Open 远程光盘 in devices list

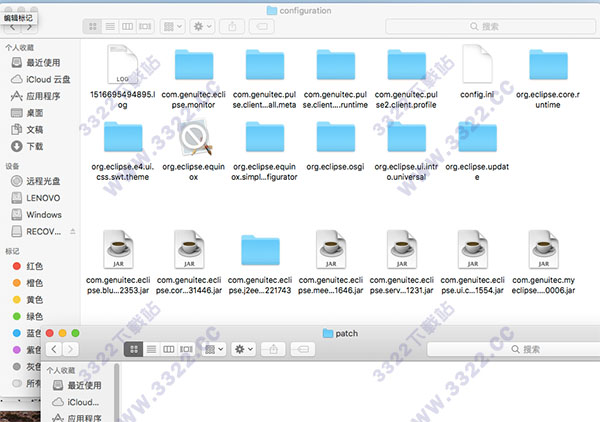click(36, 181)
